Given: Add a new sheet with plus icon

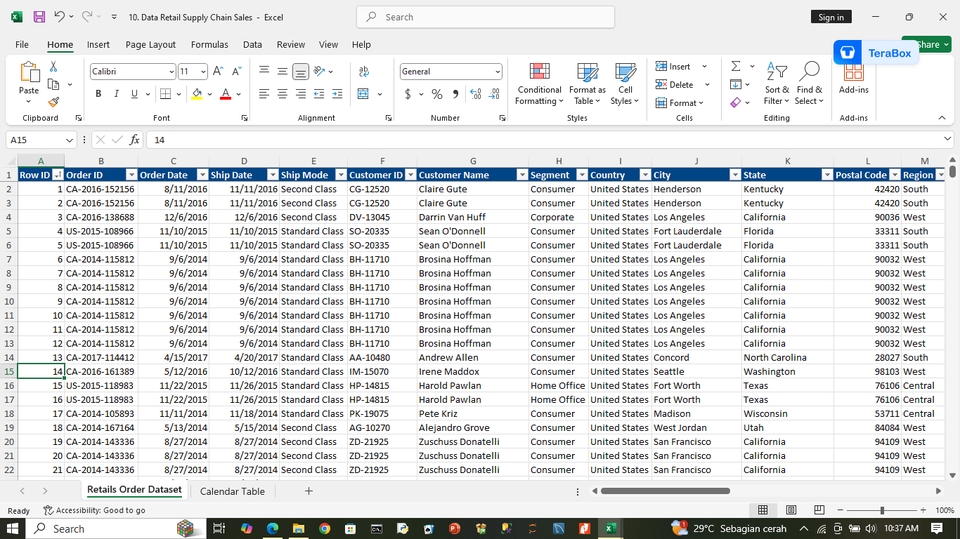Looking at the screenshot, I should point(309,491).
